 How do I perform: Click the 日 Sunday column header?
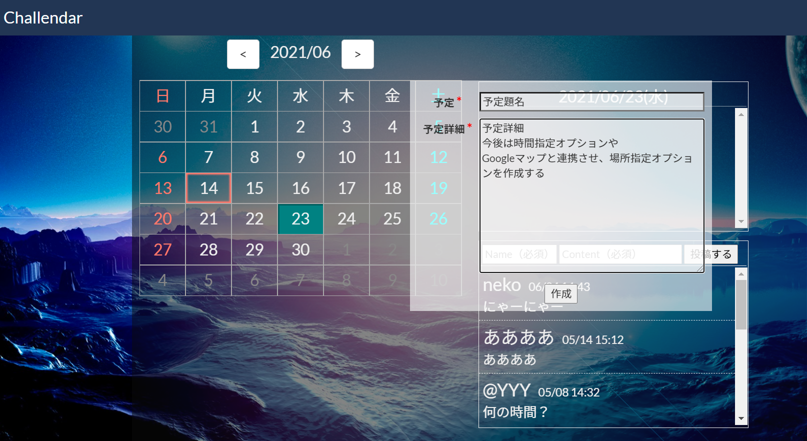pyautogui.click(x=163, y=96)
